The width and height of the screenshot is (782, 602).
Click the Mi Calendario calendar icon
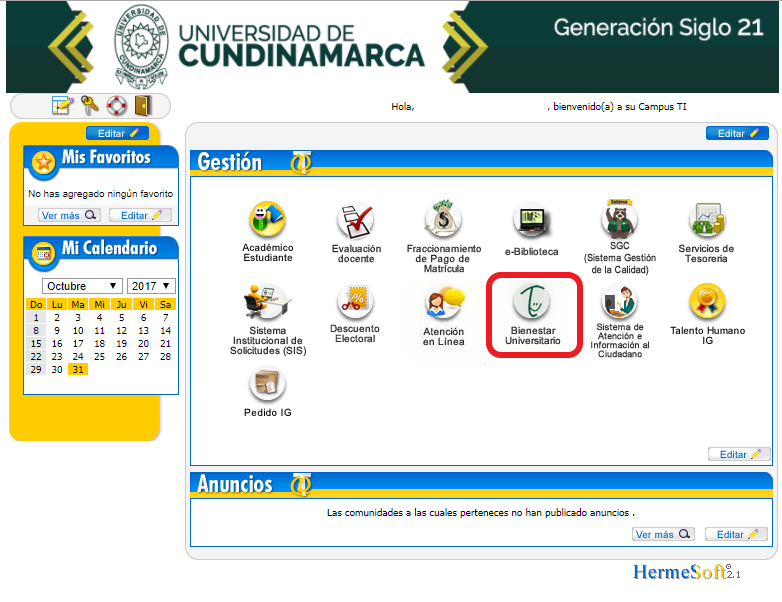click(43, 253)
